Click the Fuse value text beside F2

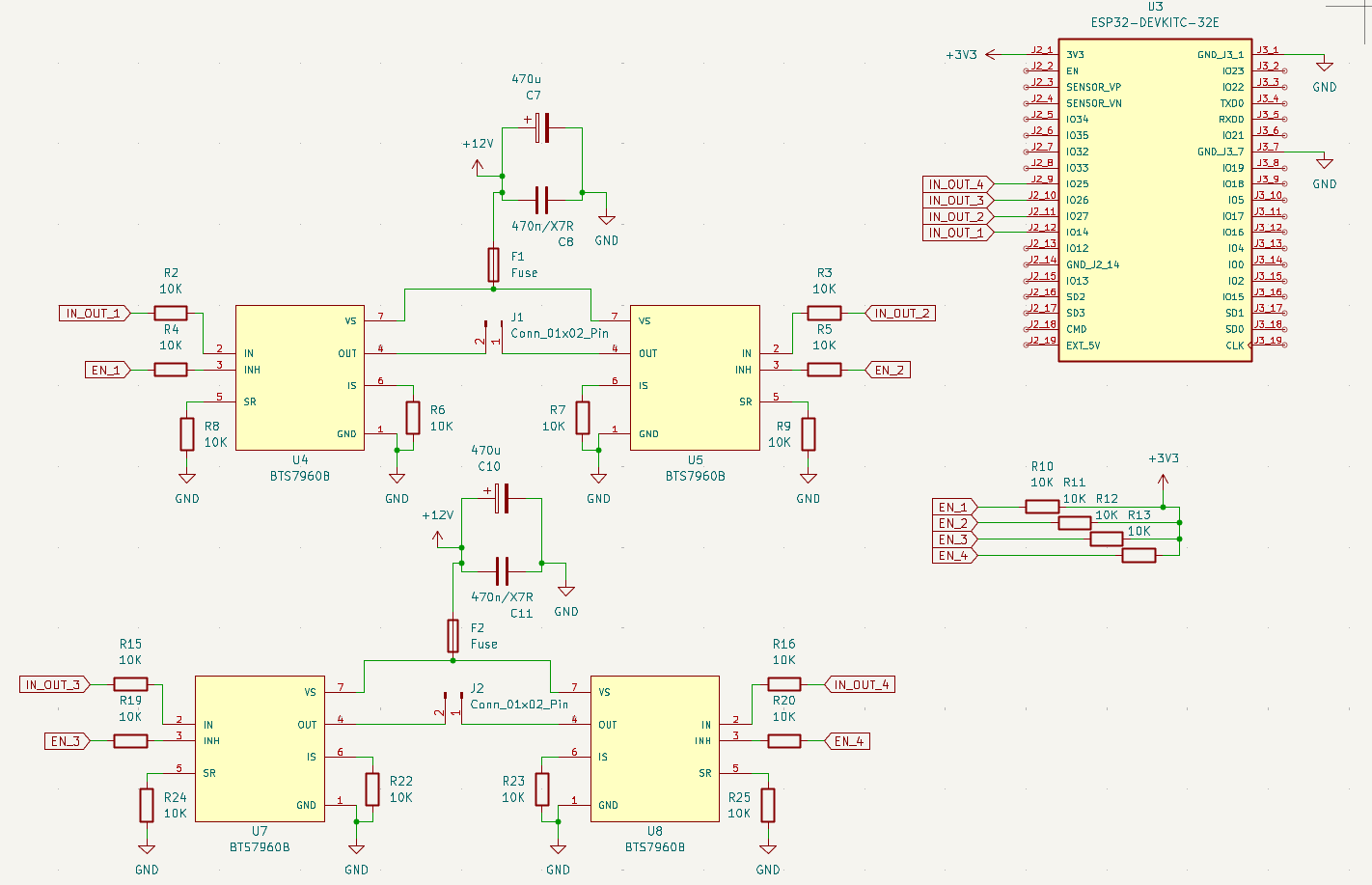click(484, 644)
